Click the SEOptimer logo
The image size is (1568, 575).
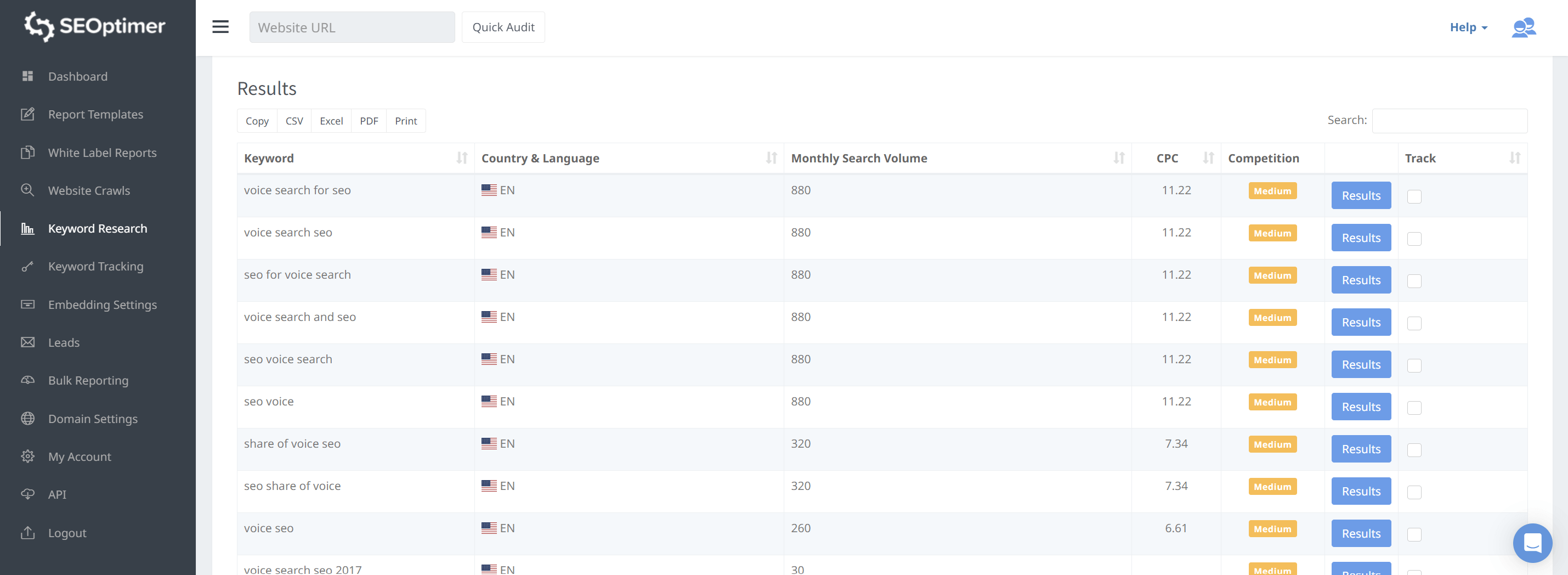point(95,26)
